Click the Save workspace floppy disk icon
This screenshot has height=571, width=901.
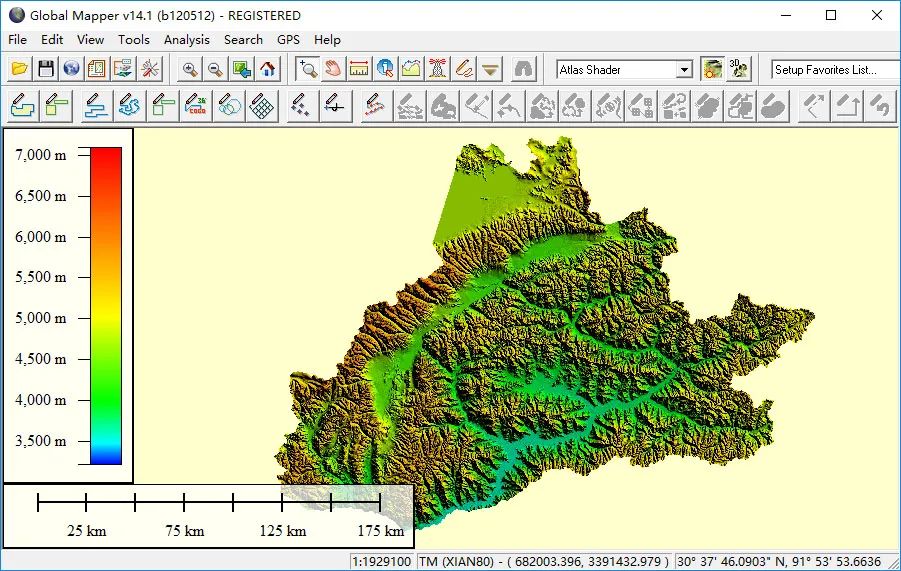point(46,70)
